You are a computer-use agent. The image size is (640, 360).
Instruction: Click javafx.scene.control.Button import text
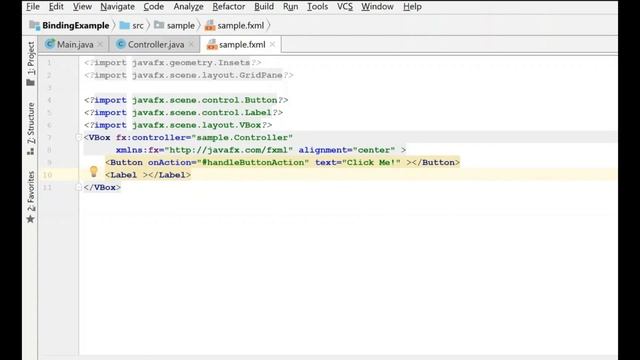point(204,100)
